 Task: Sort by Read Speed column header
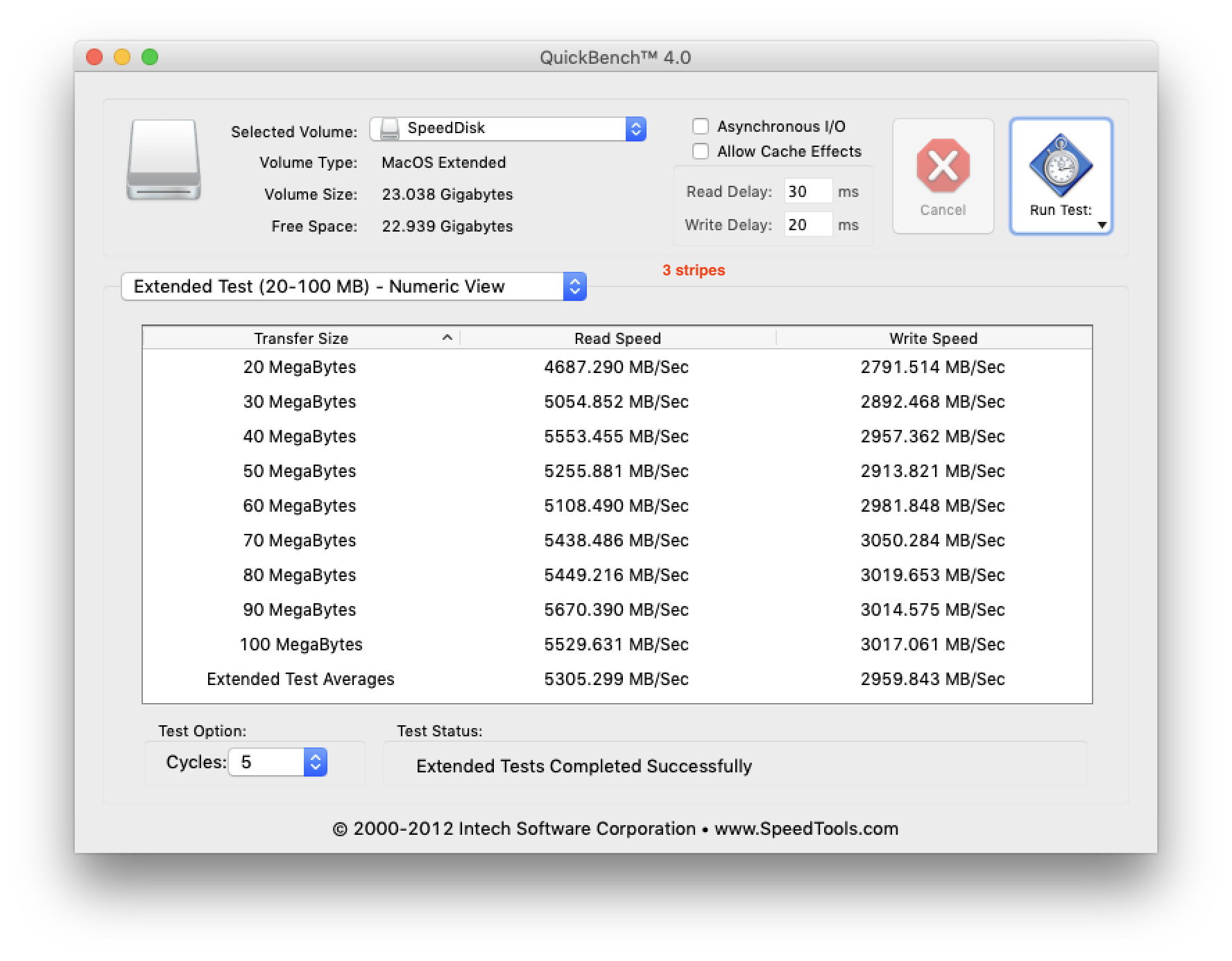[617, 338]
